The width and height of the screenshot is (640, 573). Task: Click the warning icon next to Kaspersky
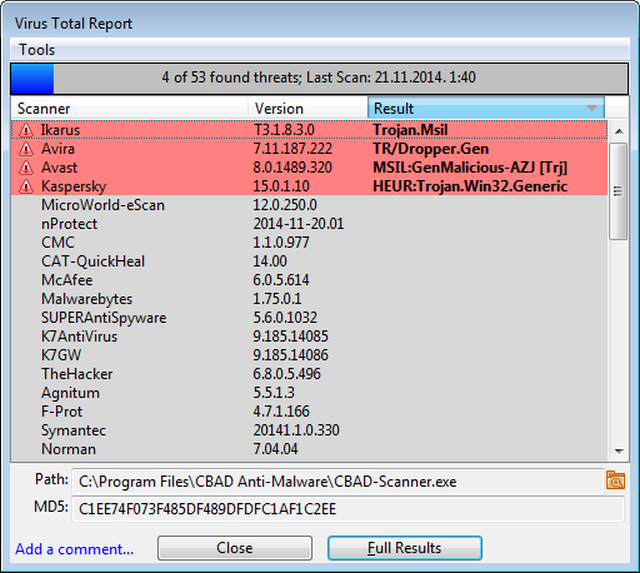point(26,187)
